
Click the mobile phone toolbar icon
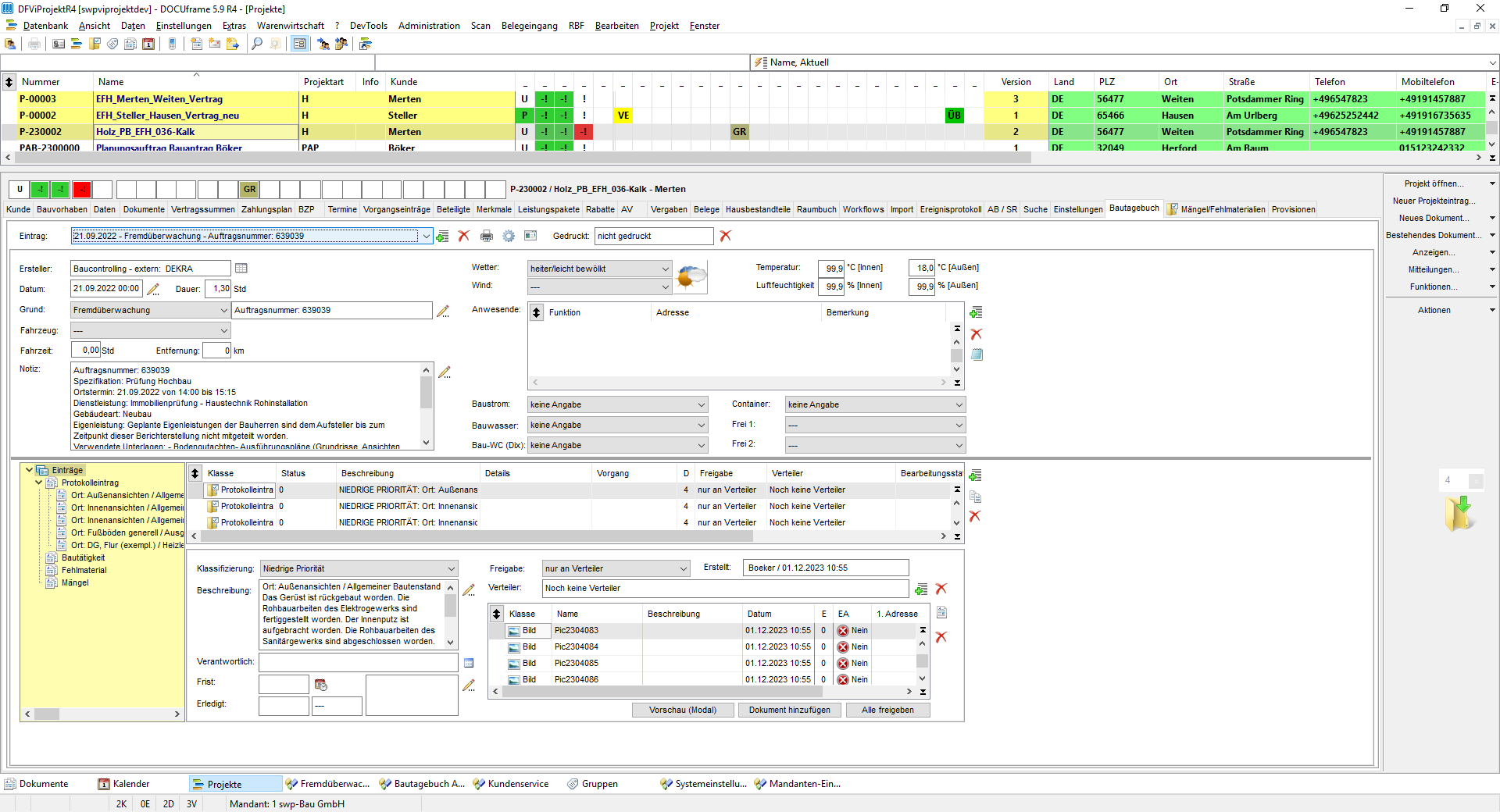coord(173,44)
